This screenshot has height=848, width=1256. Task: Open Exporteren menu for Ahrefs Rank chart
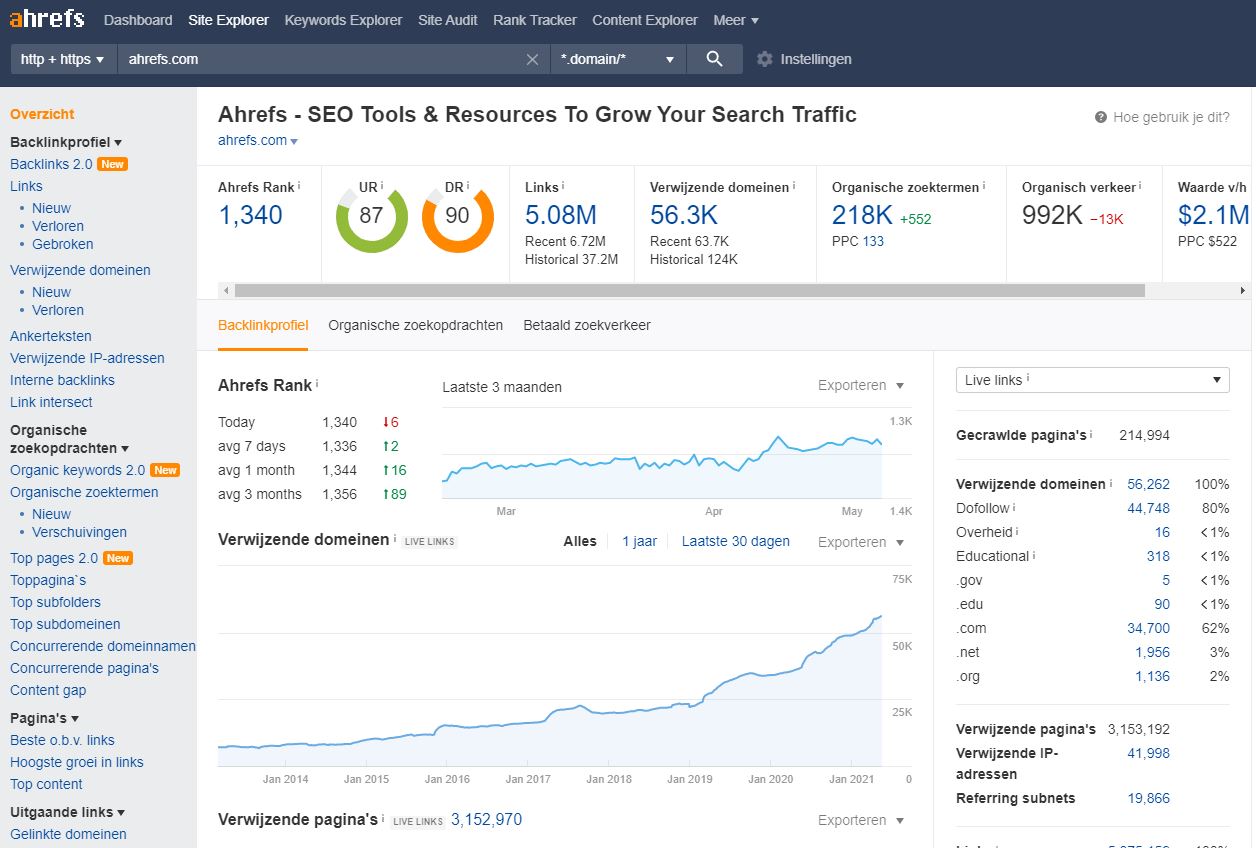click(x=861, y=385)
